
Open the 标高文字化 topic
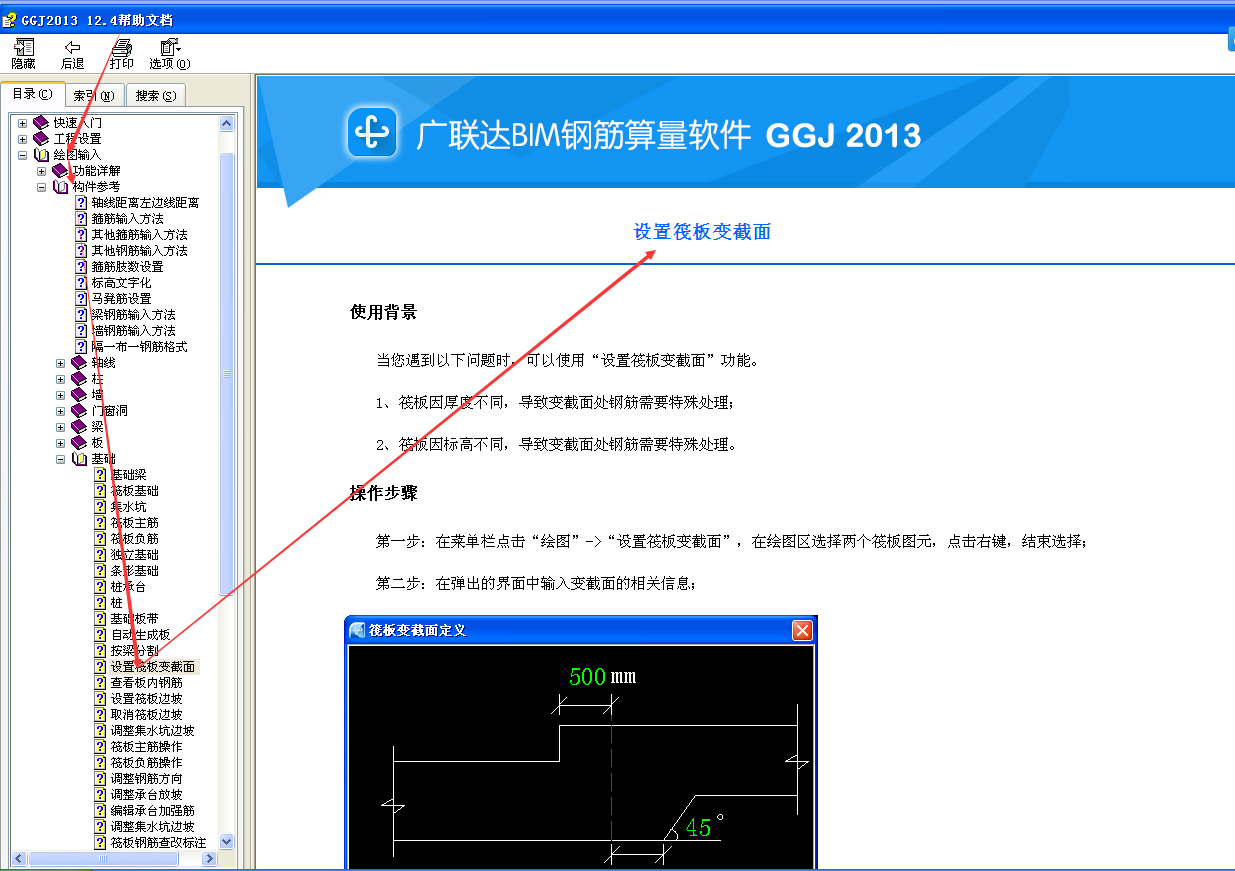coord(121,283)
